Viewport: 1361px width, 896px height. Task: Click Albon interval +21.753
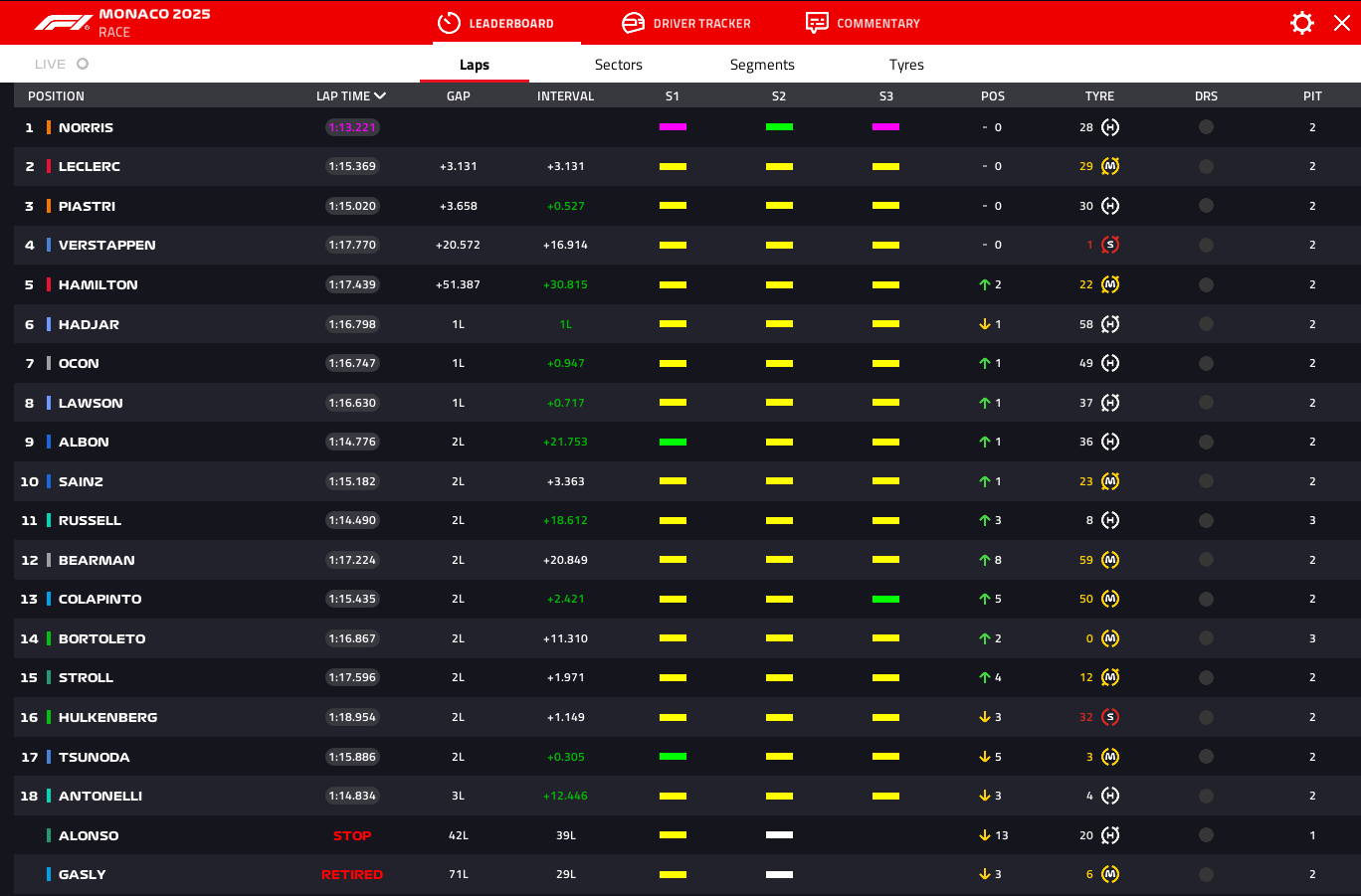(x=565, y=442)
